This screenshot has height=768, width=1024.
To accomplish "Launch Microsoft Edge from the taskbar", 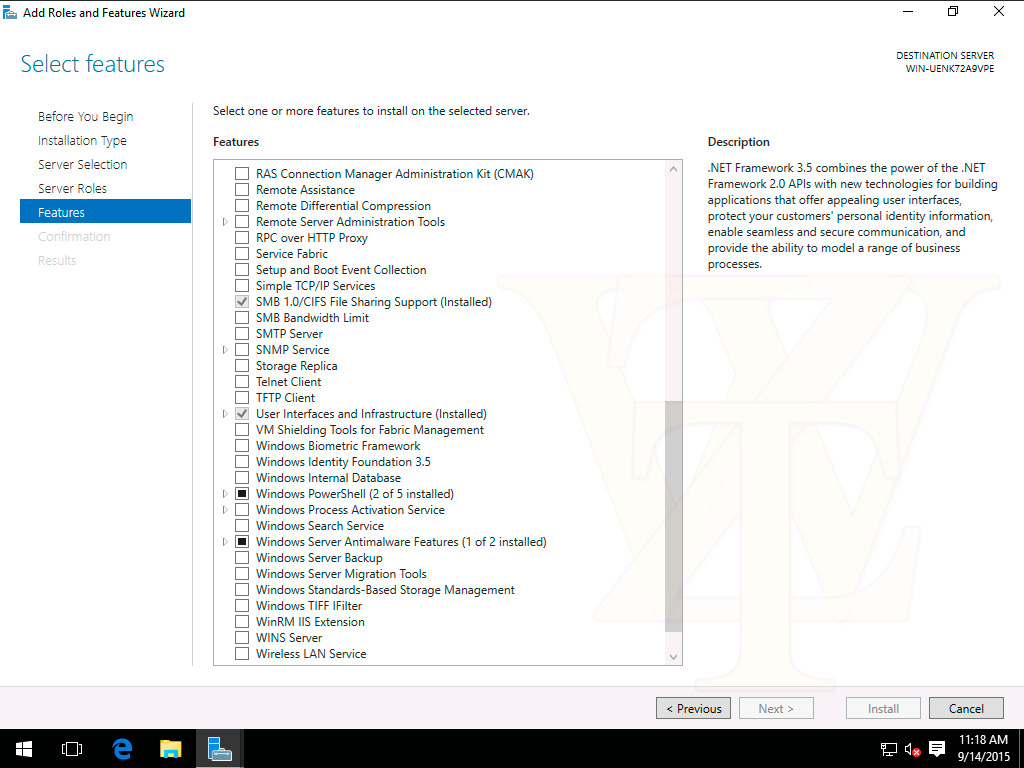I will 122,748.
